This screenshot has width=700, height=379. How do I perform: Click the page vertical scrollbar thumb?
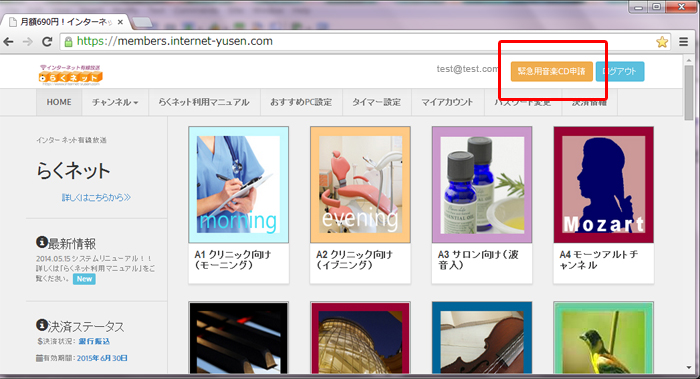tap(689, 93)
